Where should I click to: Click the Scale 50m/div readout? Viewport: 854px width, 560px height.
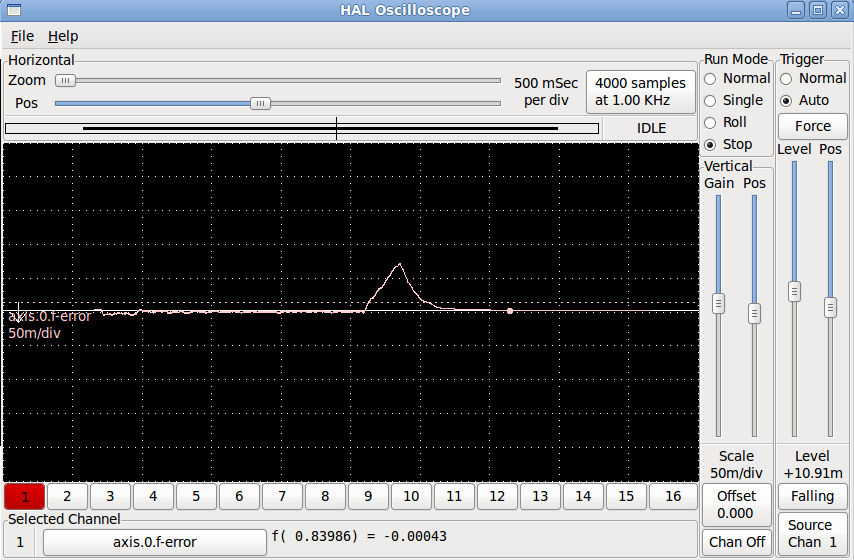click(736, 465)
